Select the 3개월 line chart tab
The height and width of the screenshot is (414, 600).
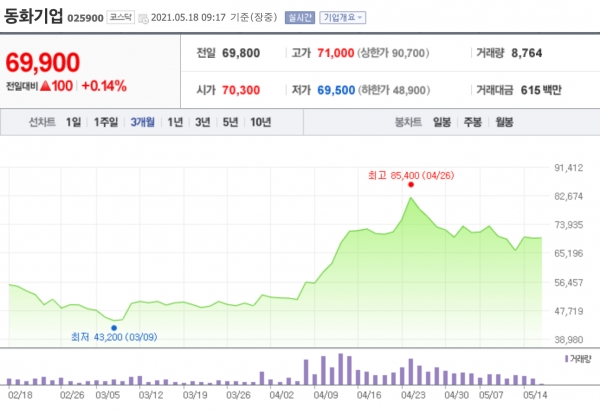pyautogui.click(x=142, y=122)
